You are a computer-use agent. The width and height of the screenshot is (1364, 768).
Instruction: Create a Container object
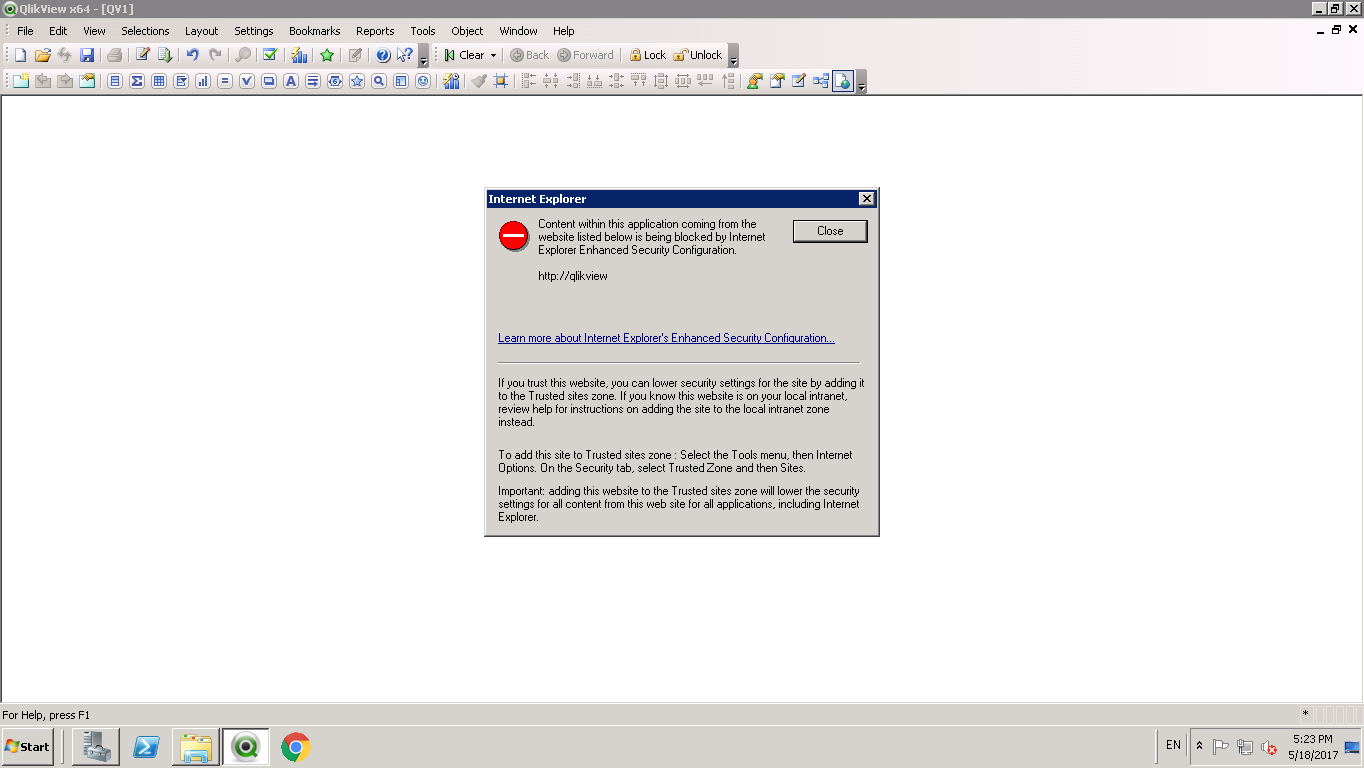tap(401, 81)
